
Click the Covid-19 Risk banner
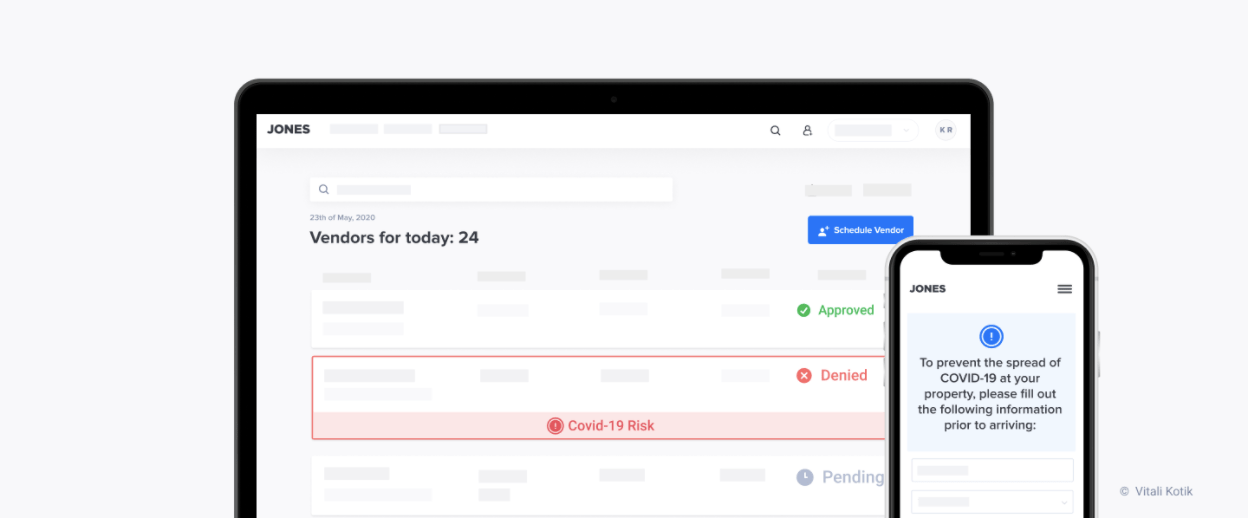click(x=599, y=426)
